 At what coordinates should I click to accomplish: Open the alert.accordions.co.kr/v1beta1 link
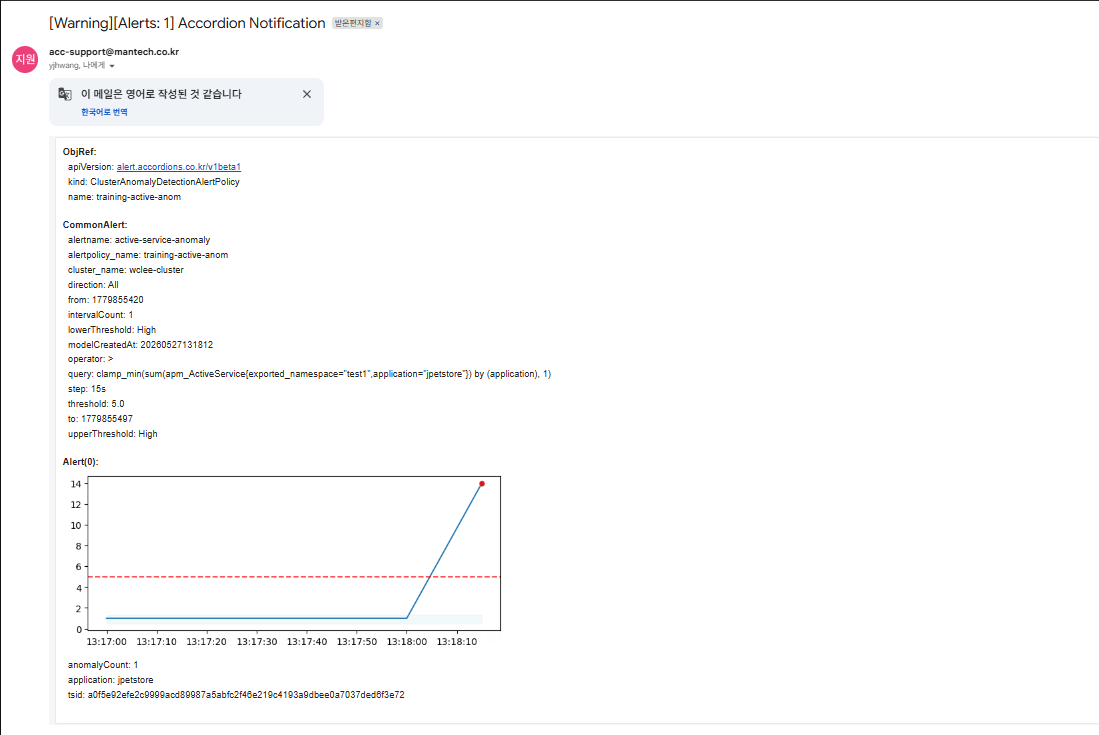(179, 167)
